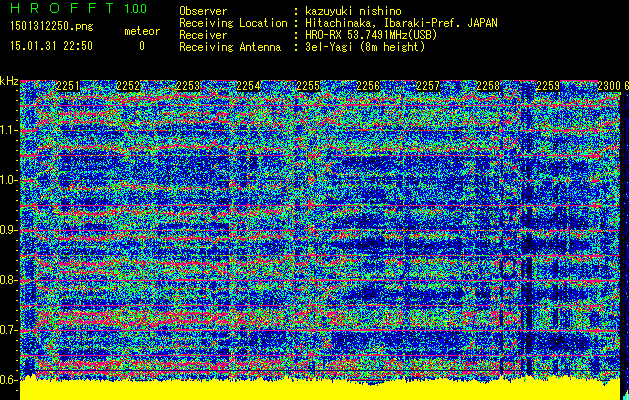
Task: Pick the 2259 time marker
Action: click(548, 87)
